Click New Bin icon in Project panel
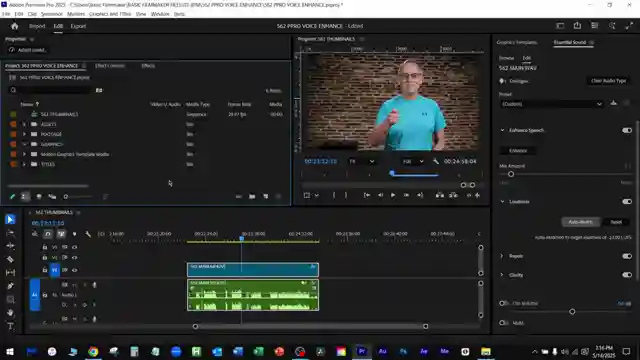Viewport: 640px width, 360px height. [252, 197]
